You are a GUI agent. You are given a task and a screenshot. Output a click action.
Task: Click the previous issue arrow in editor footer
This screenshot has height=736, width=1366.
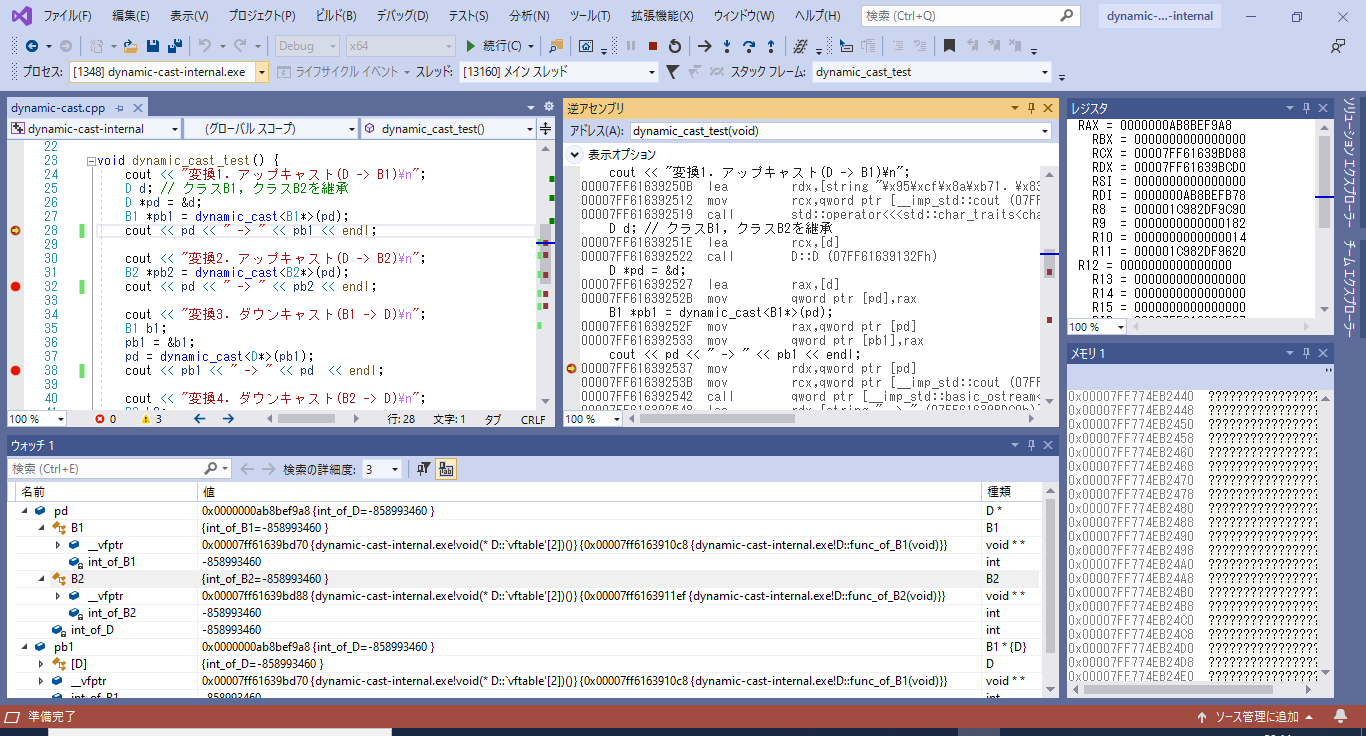pyautogui.click(x=199, y=419)
